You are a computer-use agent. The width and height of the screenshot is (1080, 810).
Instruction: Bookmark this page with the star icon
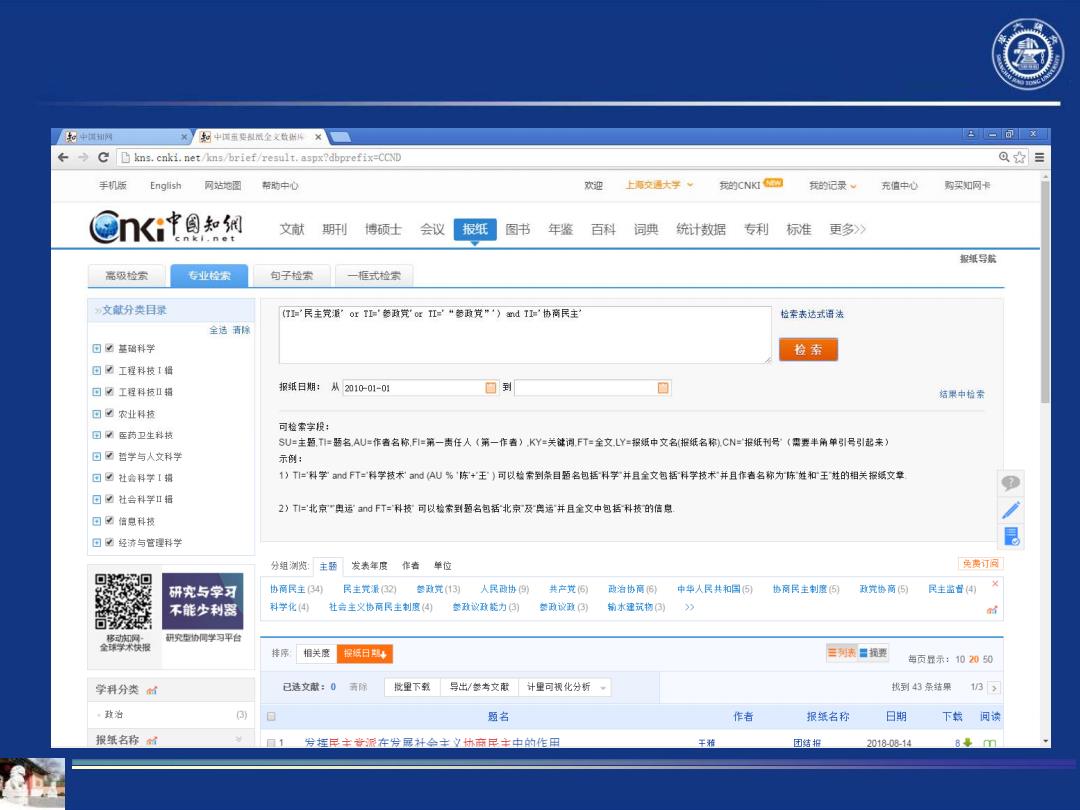(x=1019, y=158)
